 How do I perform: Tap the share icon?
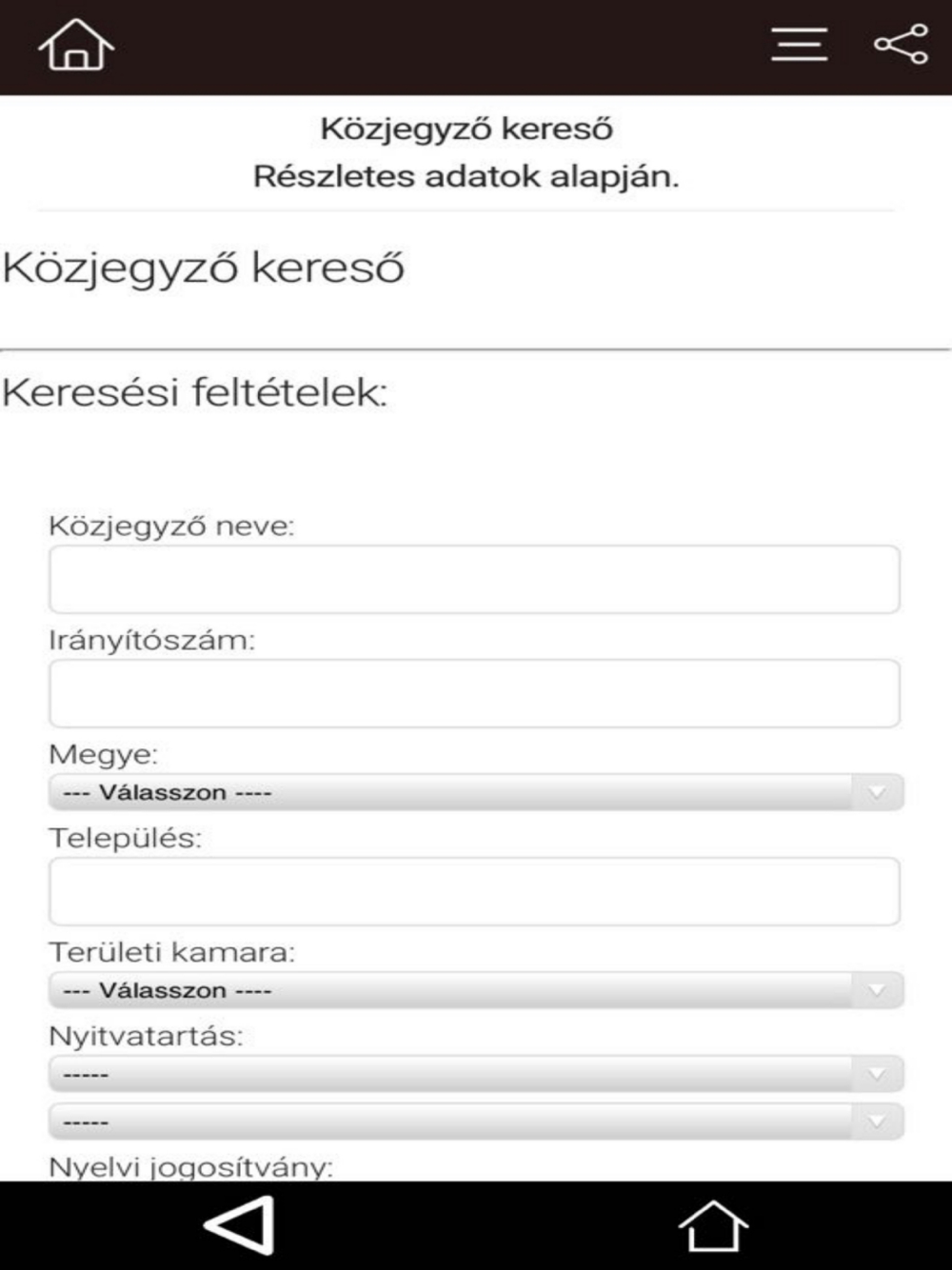901,45
